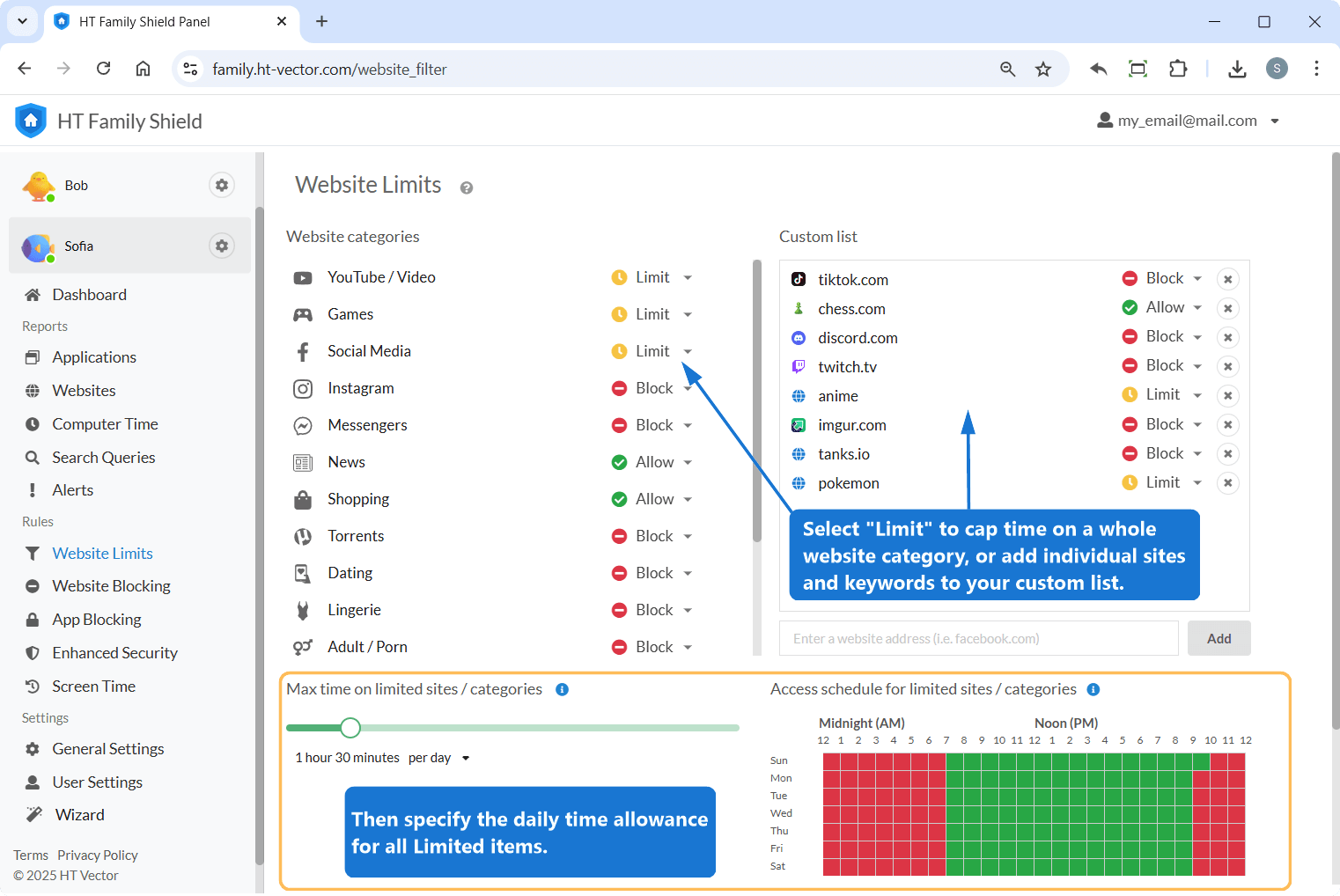The image size is (1340, 896).
Task: Toggle Saturday noon cell in access schedule
Action: pyautogui.click(x=1042, y=867)
